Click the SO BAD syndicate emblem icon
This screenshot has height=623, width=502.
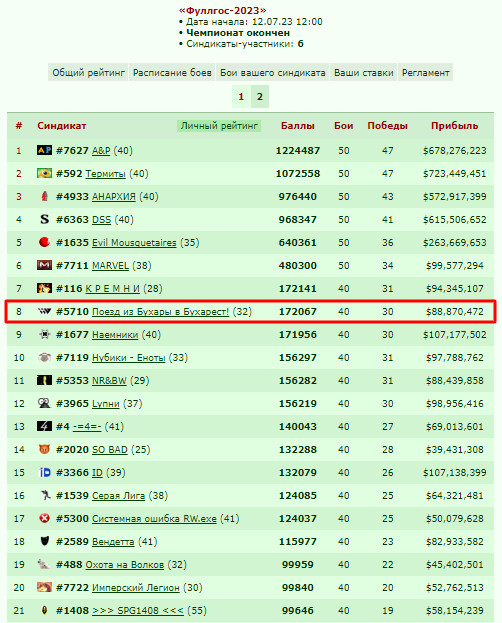44,449
